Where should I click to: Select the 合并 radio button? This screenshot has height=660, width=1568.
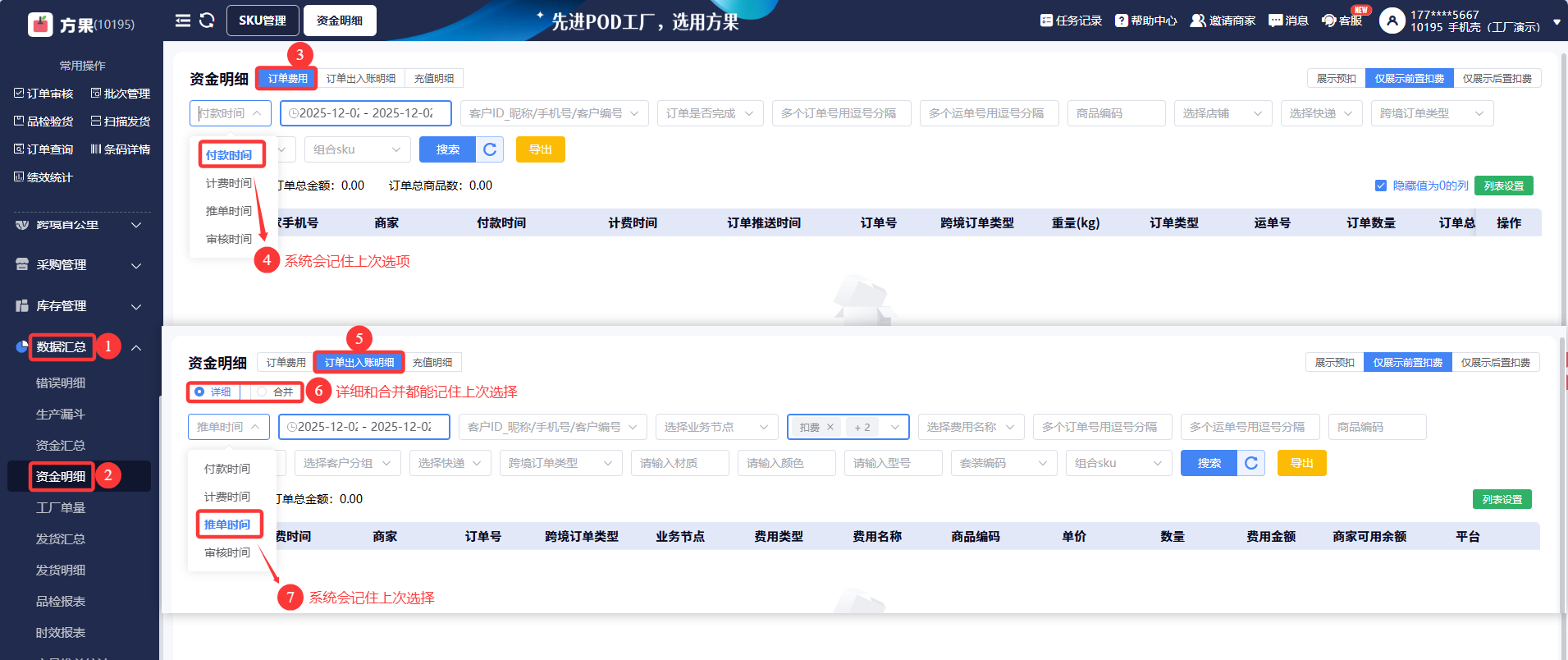[262, 392]
